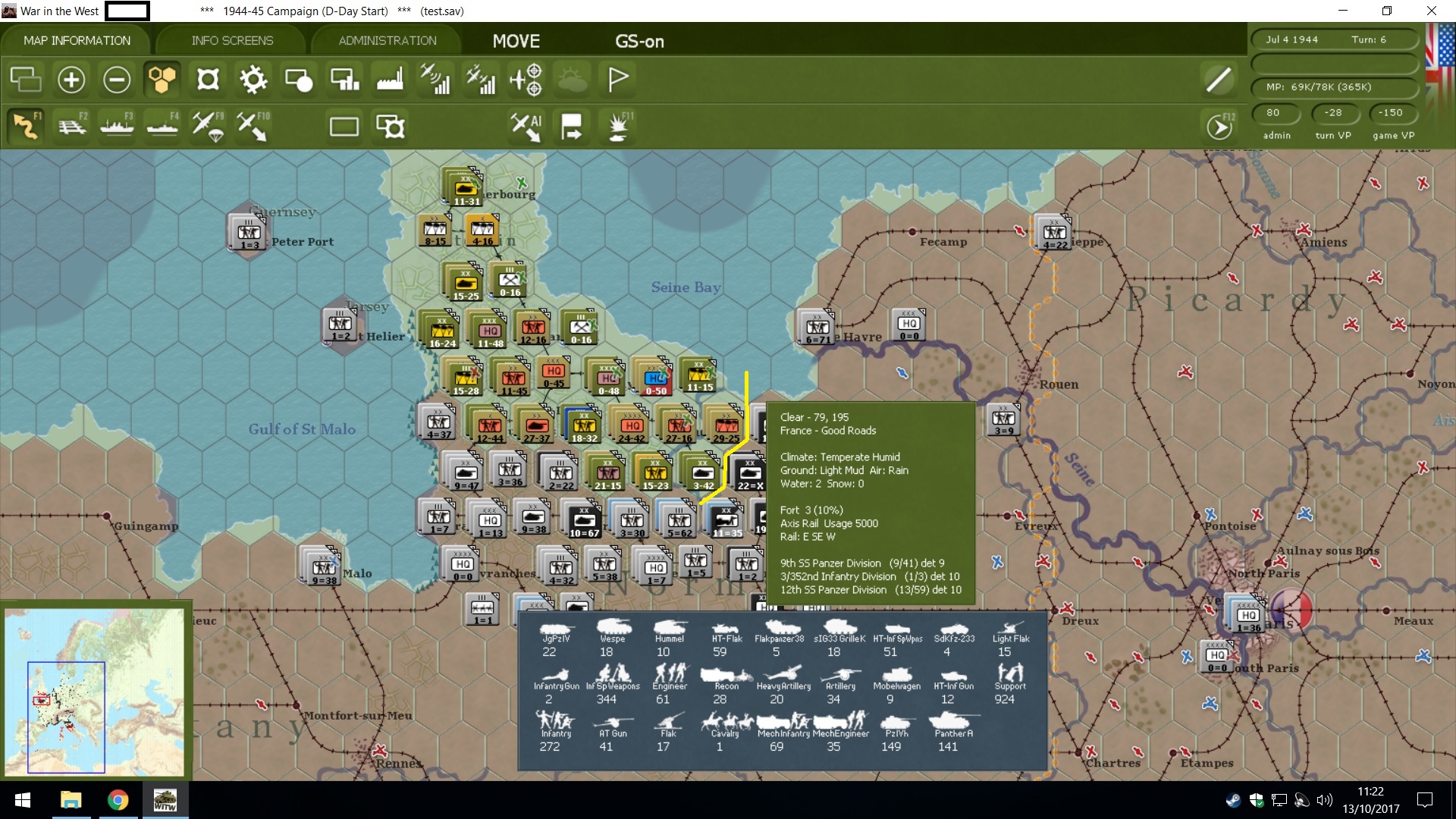
Task: Click the minimap of Europe
Action: tap(95, 691)
